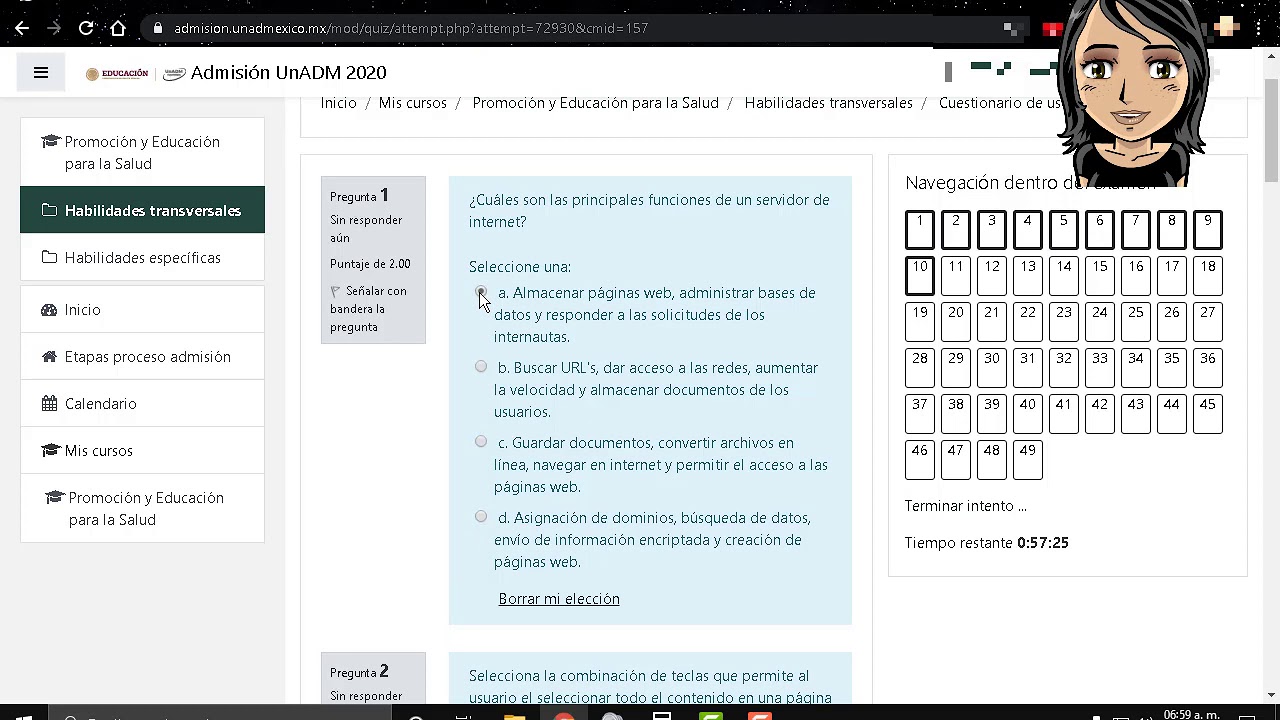Jump to question 37 in navigation
The height and width of the screenshot is (720, 1280).
[920, 414]
